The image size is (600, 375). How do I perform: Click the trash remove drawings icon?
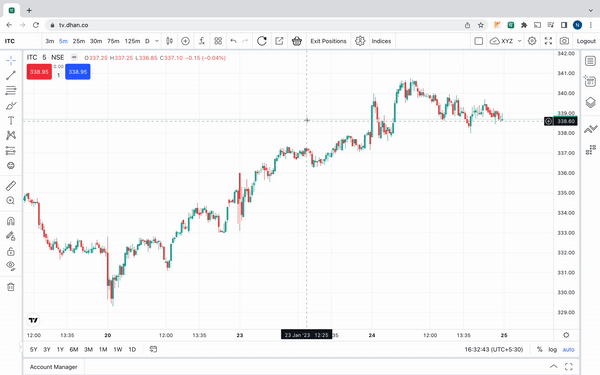(11, 287)
